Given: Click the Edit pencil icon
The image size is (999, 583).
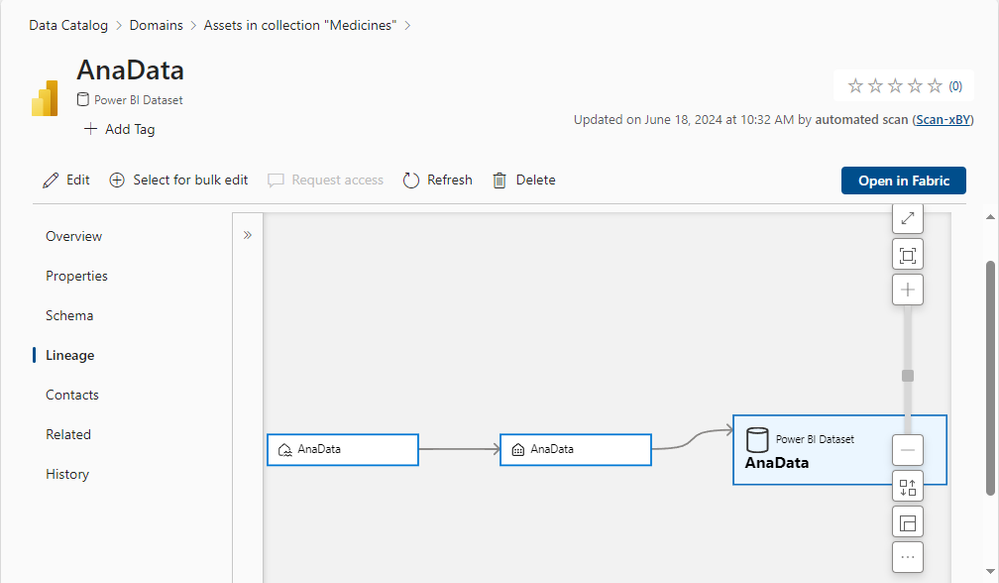Looking at the screenshot, I should pos(50,180).
